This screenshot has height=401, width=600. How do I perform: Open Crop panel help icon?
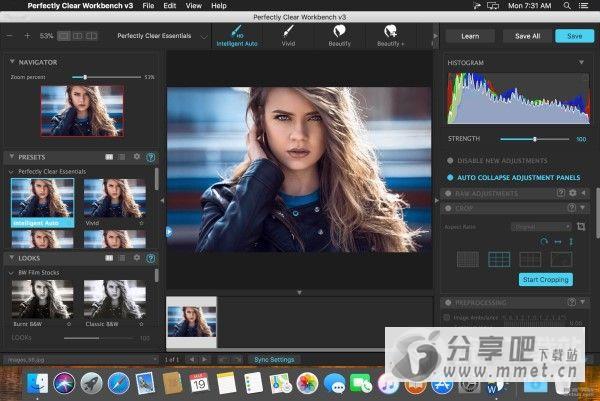(571, 207)
